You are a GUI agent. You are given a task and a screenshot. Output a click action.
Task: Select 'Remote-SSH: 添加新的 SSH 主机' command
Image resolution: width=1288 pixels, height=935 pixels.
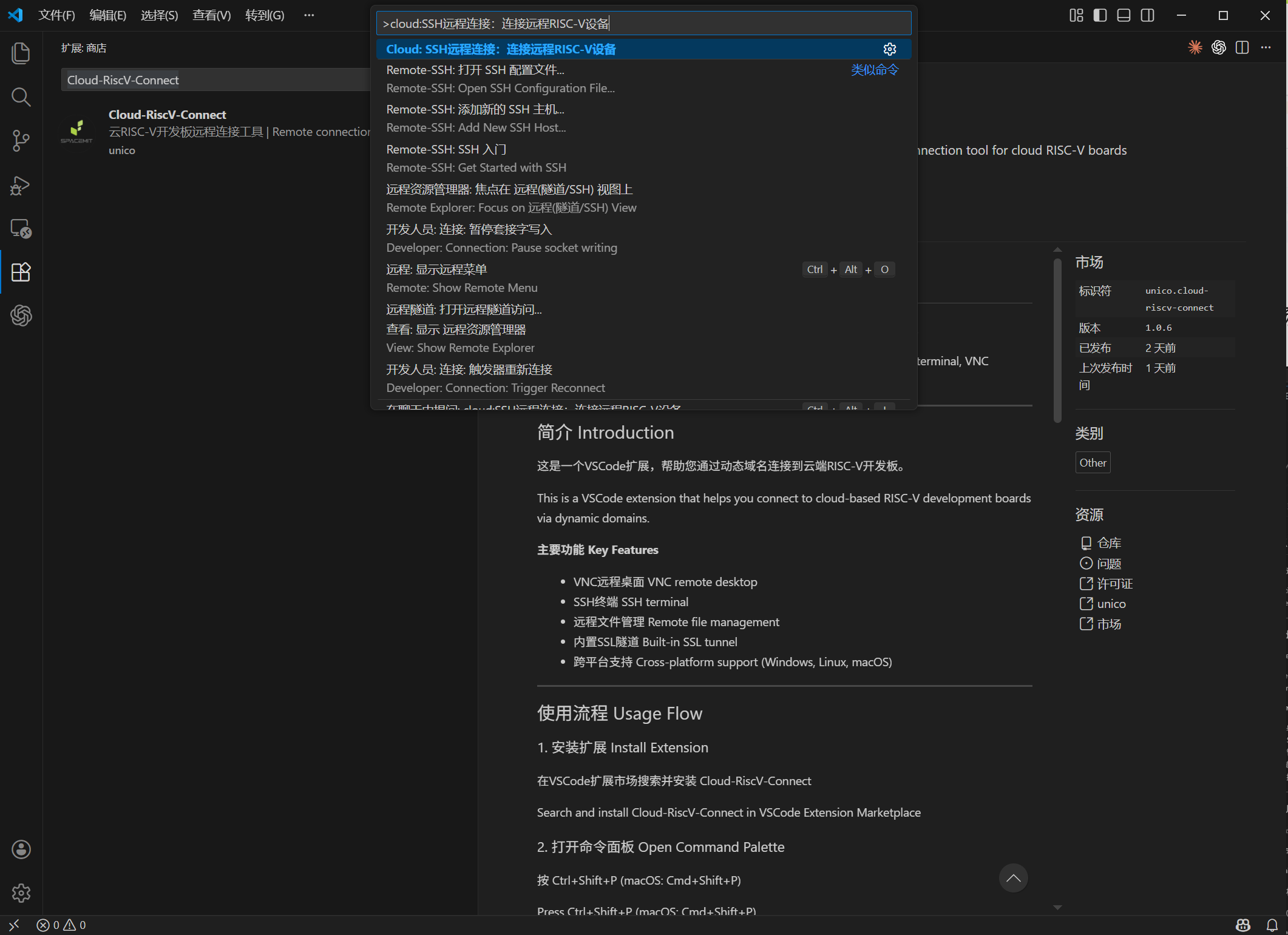475,110
